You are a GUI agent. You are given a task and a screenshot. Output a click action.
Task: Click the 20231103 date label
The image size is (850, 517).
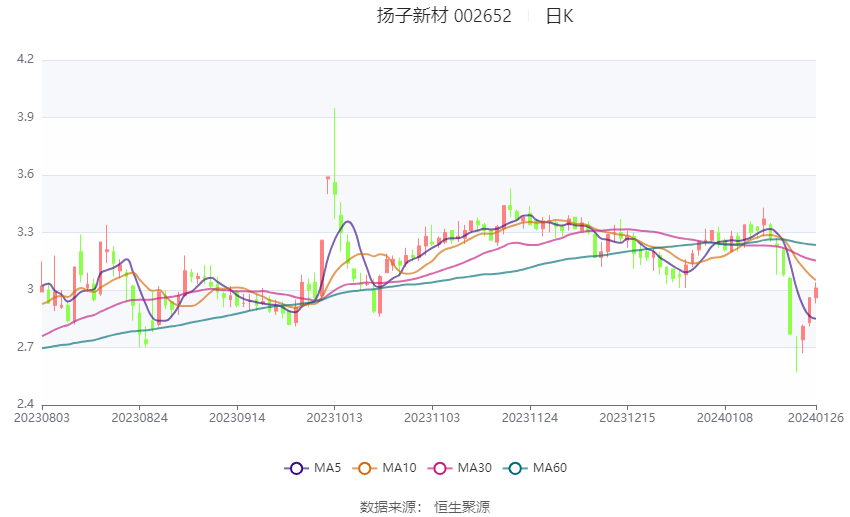tap(432, 418)
